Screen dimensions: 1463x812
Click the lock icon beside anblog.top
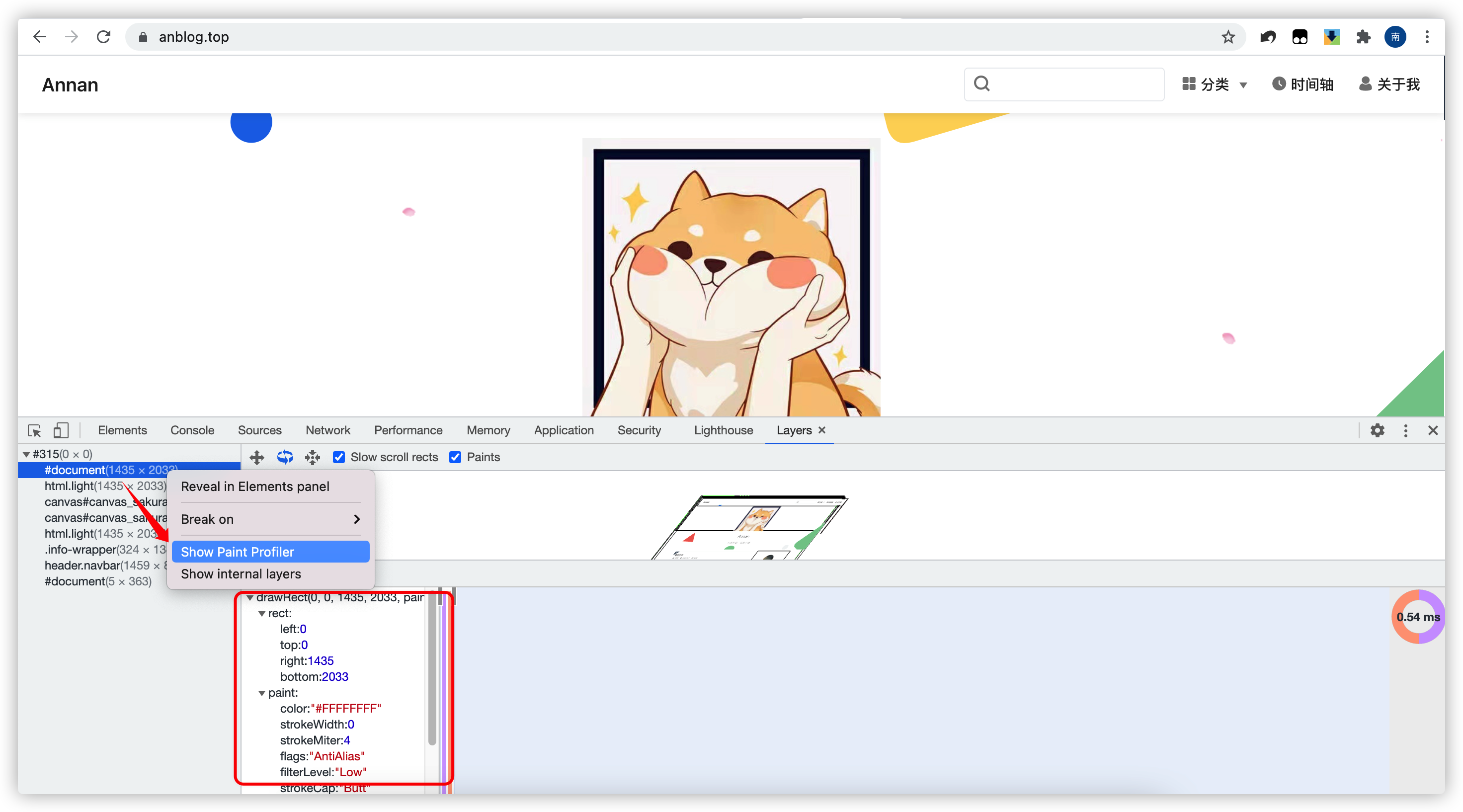click(x=143, y=37)
